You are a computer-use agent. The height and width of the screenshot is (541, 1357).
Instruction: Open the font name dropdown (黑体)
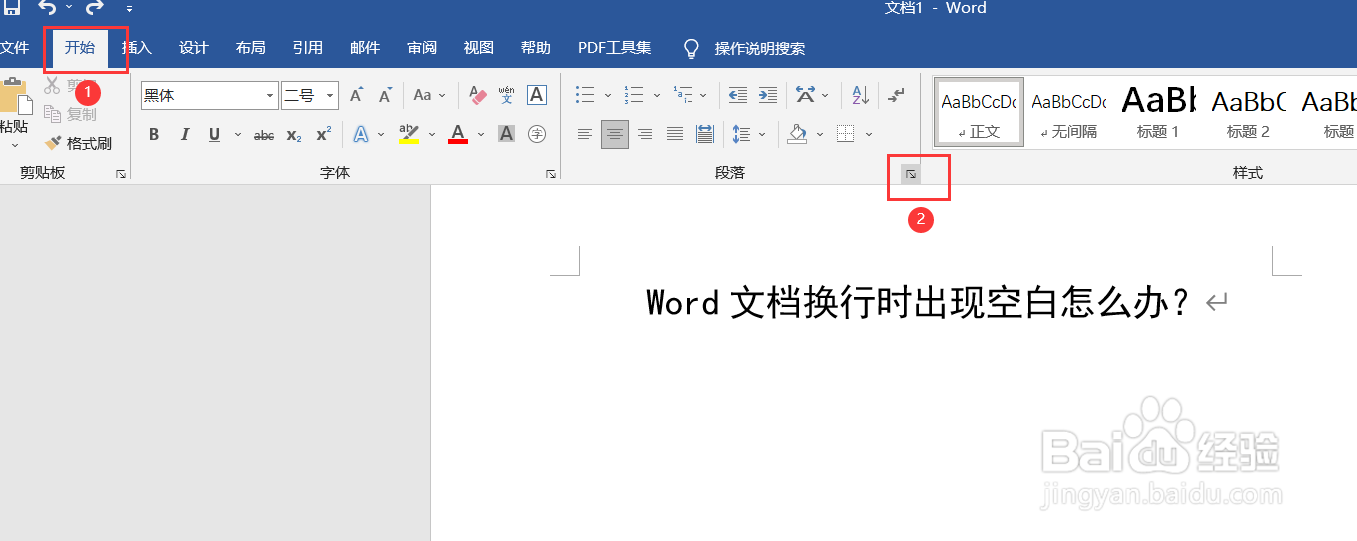click(x=270, y=96)
